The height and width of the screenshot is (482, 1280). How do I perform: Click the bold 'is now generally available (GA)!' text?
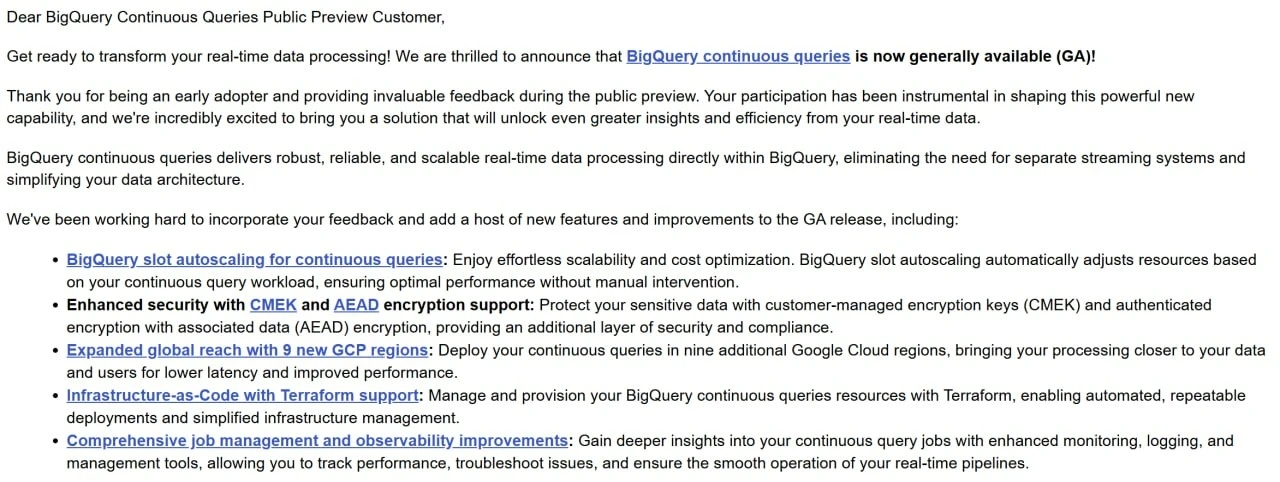(976, 56)
